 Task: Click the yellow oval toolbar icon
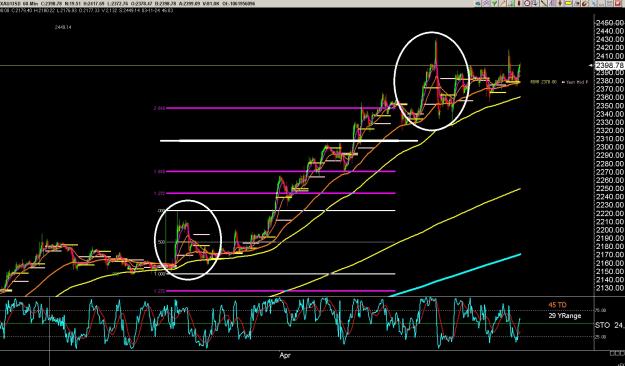click(568, 3)
